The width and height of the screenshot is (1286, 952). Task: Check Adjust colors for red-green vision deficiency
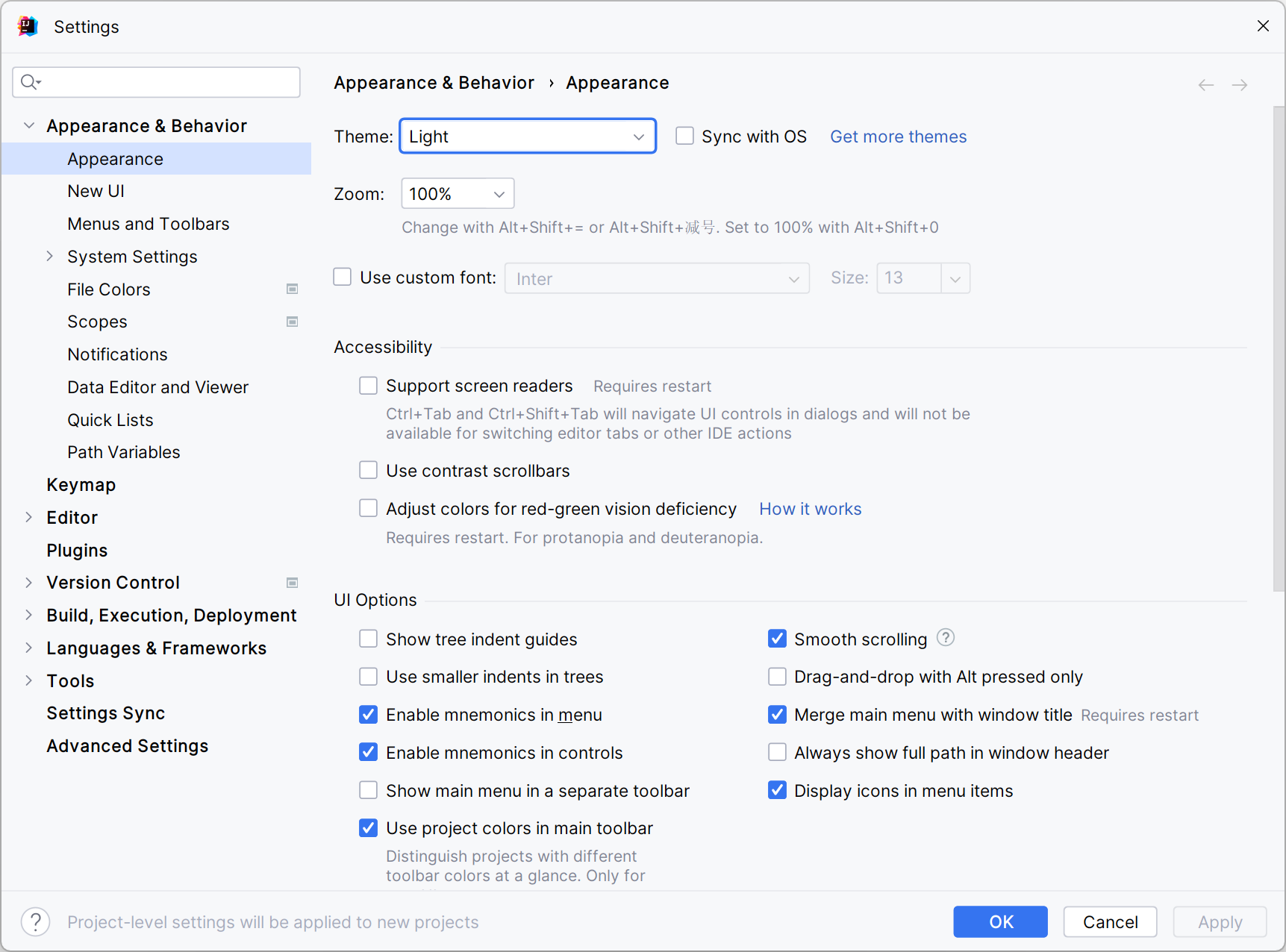[368, 508]
